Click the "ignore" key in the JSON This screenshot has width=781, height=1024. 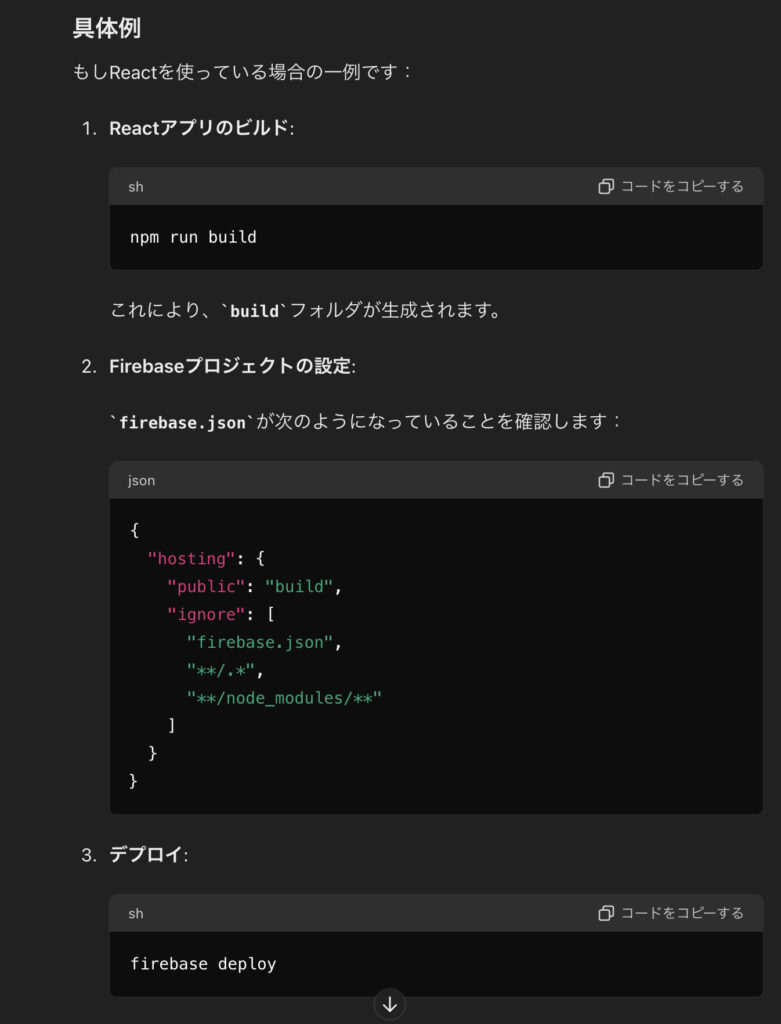[x=206, y=615]
